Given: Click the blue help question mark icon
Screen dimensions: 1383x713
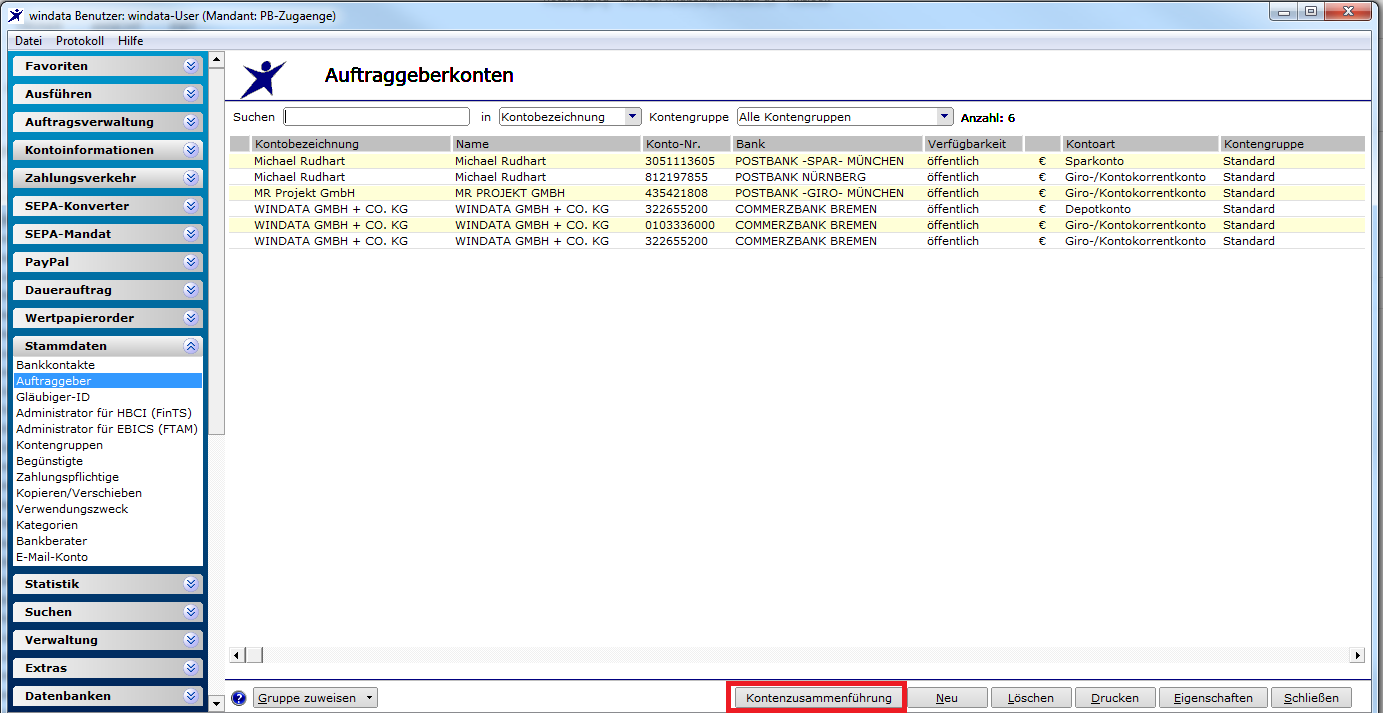Looking at the screenshot, I should pos(238,698).
